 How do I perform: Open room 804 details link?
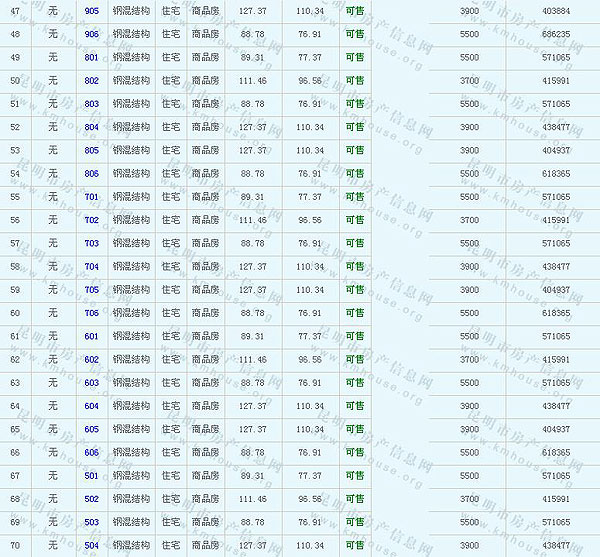[x=92, y=127]
